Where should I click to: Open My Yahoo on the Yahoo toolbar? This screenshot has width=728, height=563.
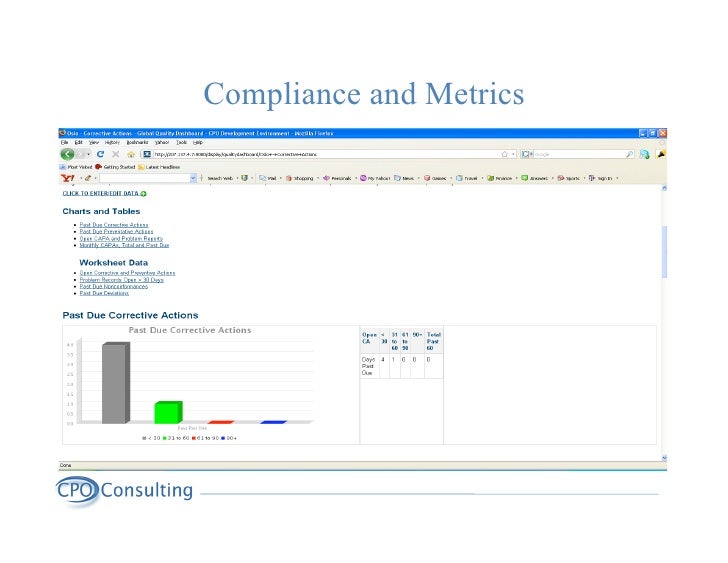375,178
